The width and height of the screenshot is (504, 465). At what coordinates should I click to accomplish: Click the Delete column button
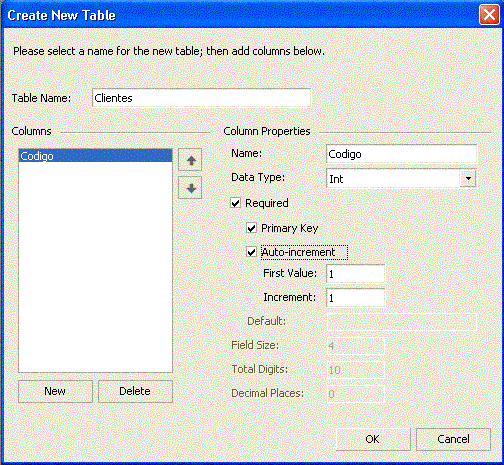tap(135, 391)
